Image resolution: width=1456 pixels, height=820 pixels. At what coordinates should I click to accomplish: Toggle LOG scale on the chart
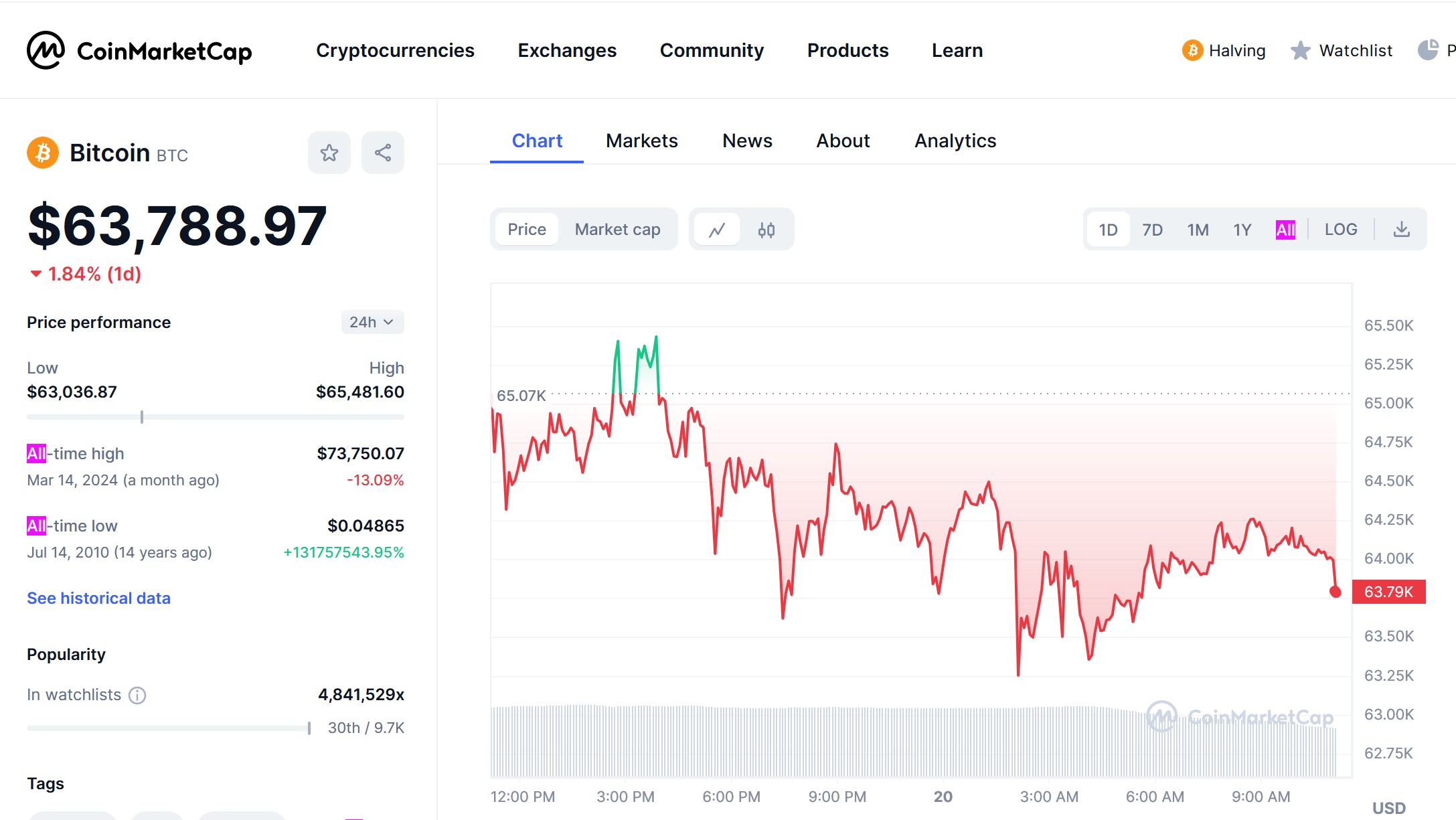pyautogui.click(x=1341, y=230)
